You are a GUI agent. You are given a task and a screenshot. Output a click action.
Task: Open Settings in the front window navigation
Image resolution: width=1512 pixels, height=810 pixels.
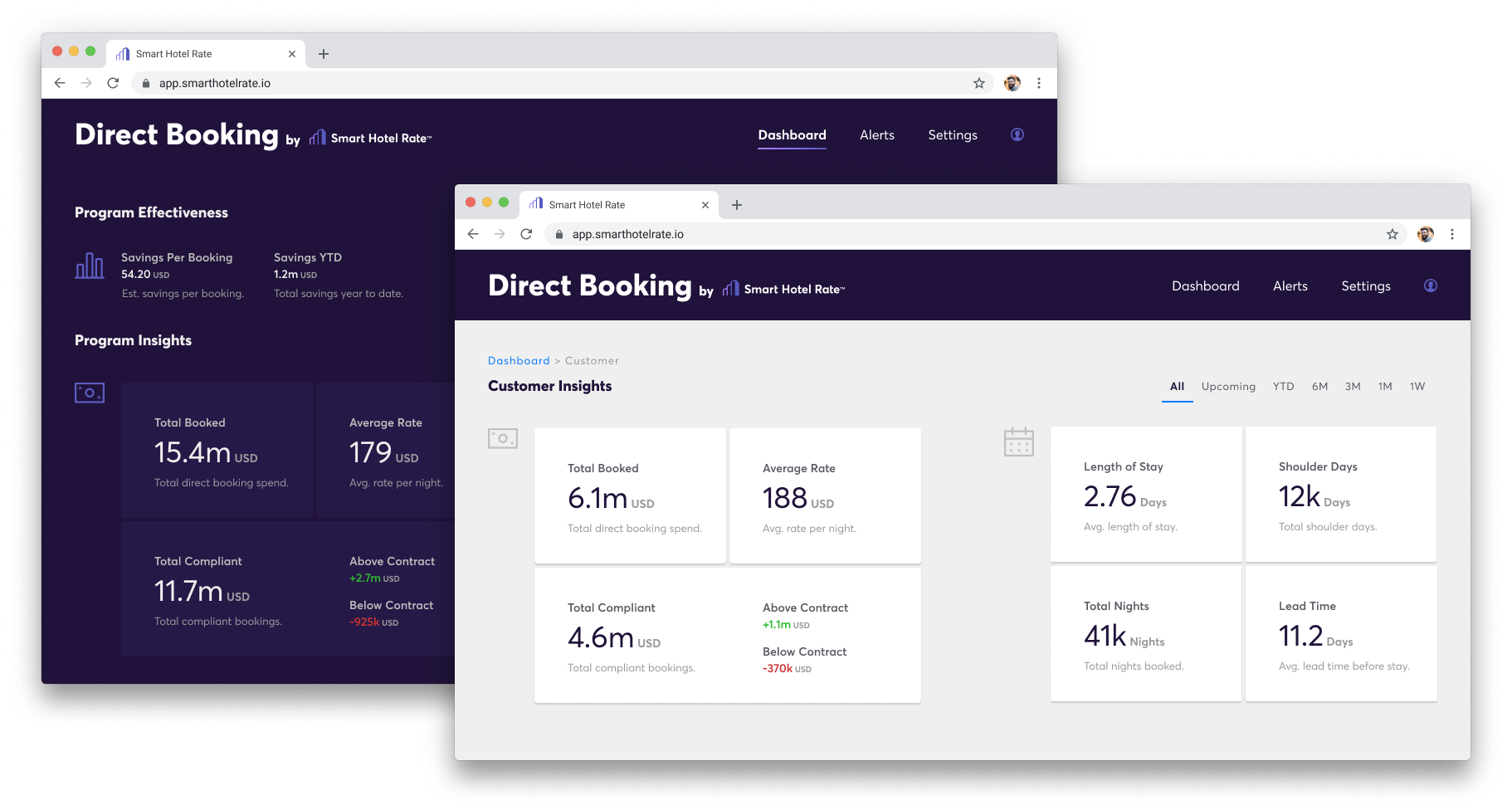1365,286
